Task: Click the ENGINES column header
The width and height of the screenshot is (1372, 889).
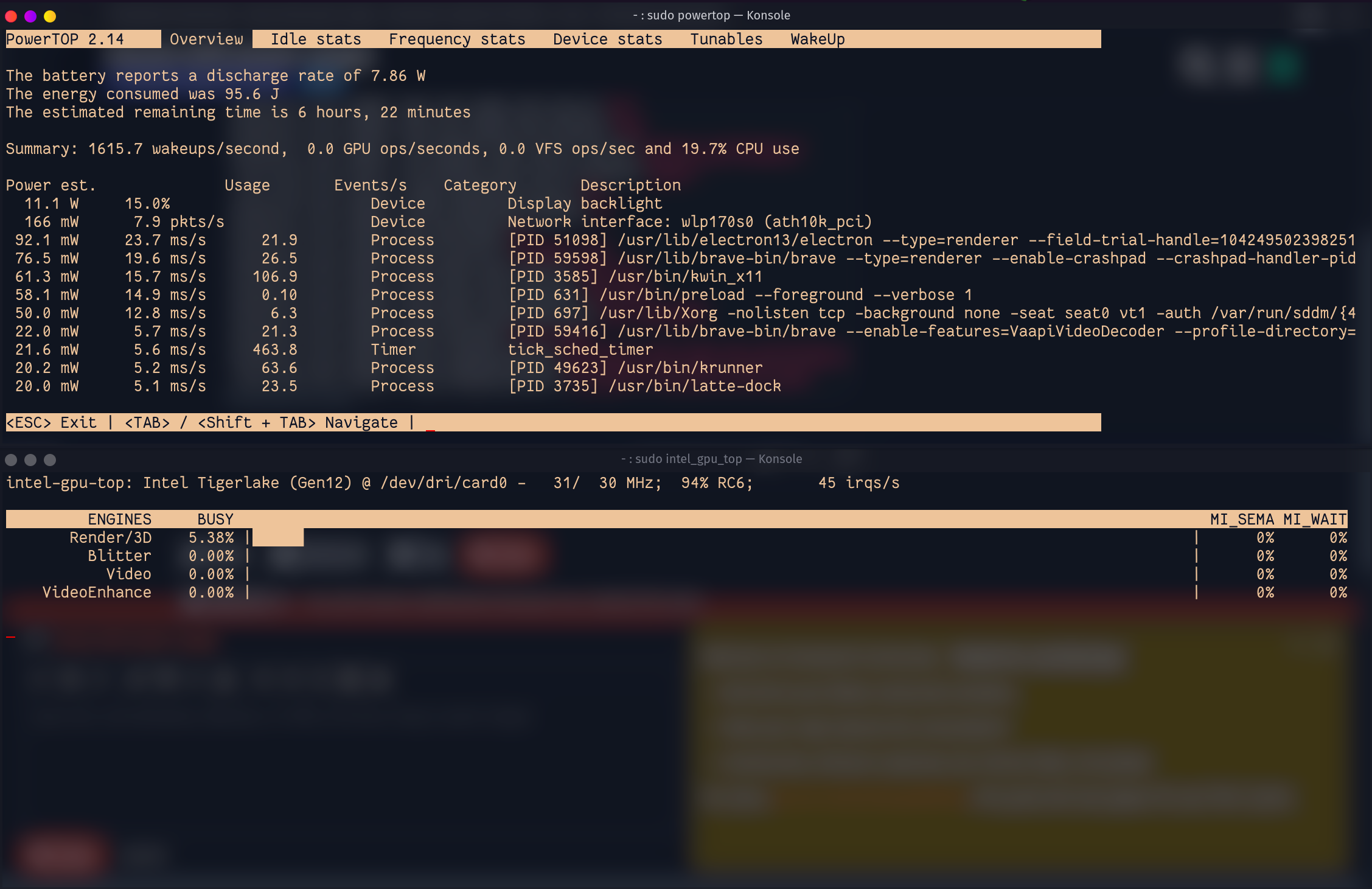Action: [x=119, y=520]
